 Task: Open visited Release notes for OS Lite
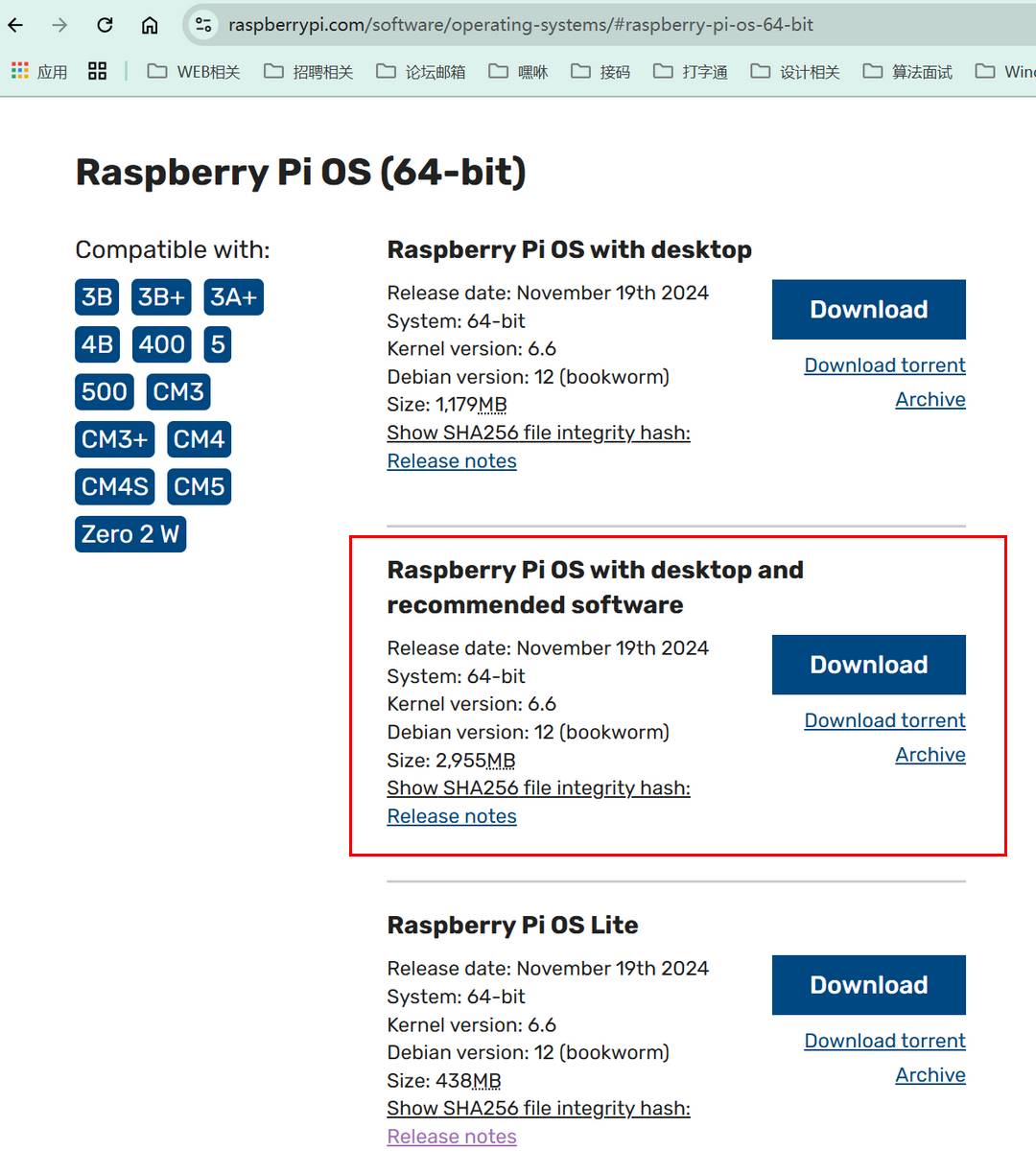point(452,1137)
